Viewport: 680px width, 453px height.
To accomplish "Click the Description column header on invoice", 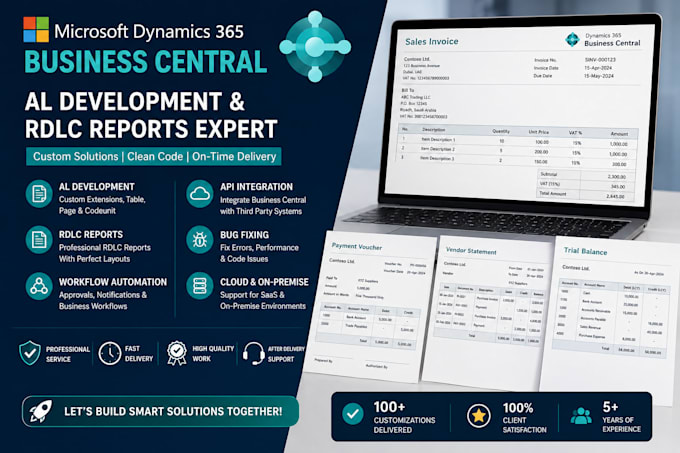I will 434,130.
